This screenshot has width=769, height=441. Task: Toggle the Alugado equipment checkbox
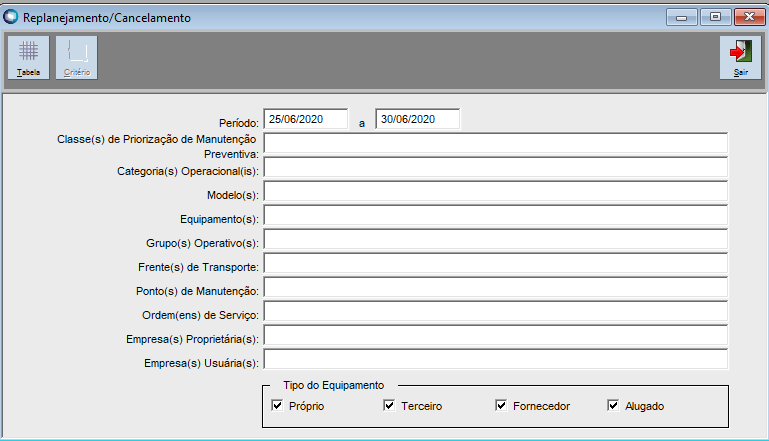click(x=614, y=406)
